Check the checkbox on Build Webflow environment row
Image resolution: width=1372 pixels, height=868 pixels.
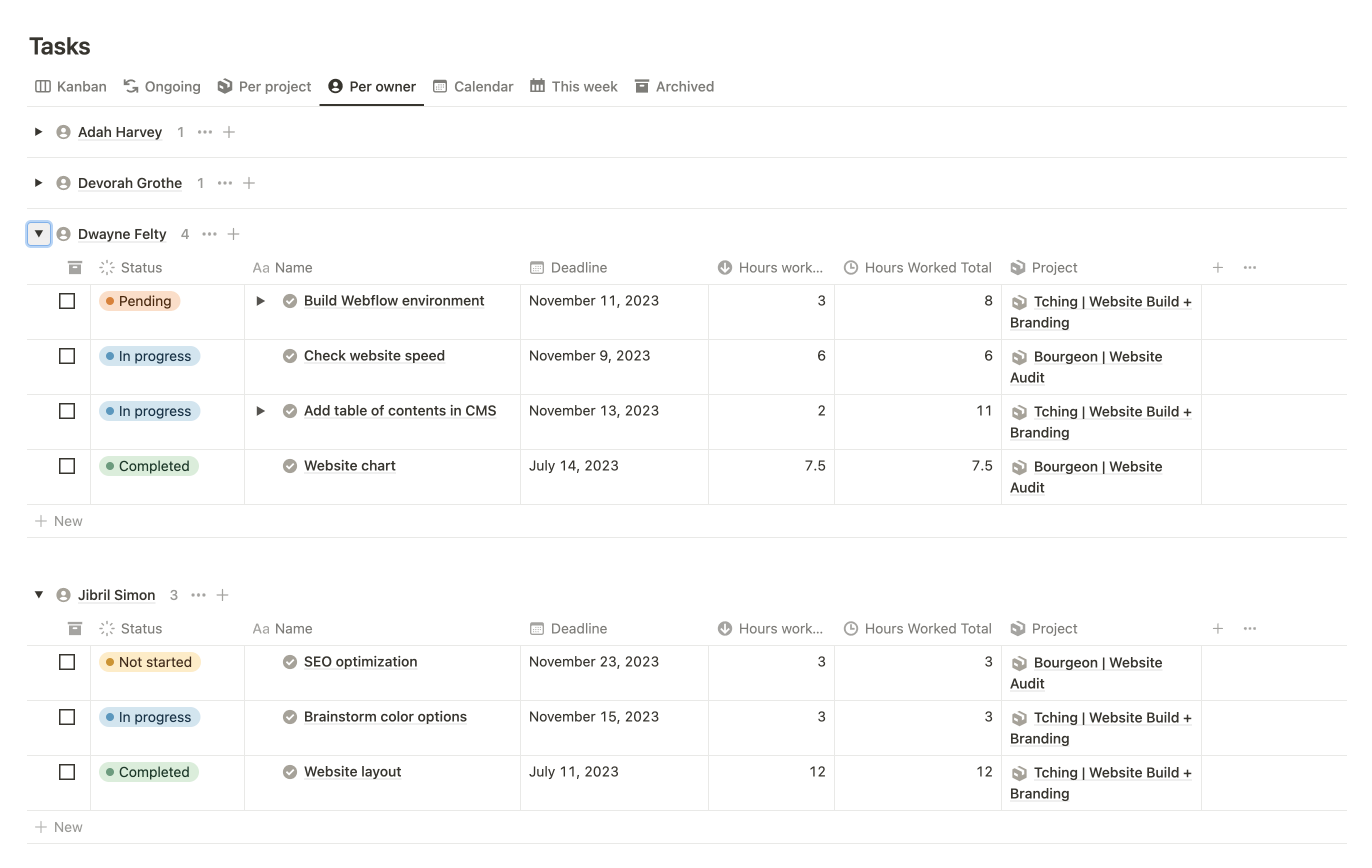coord(66,301)
